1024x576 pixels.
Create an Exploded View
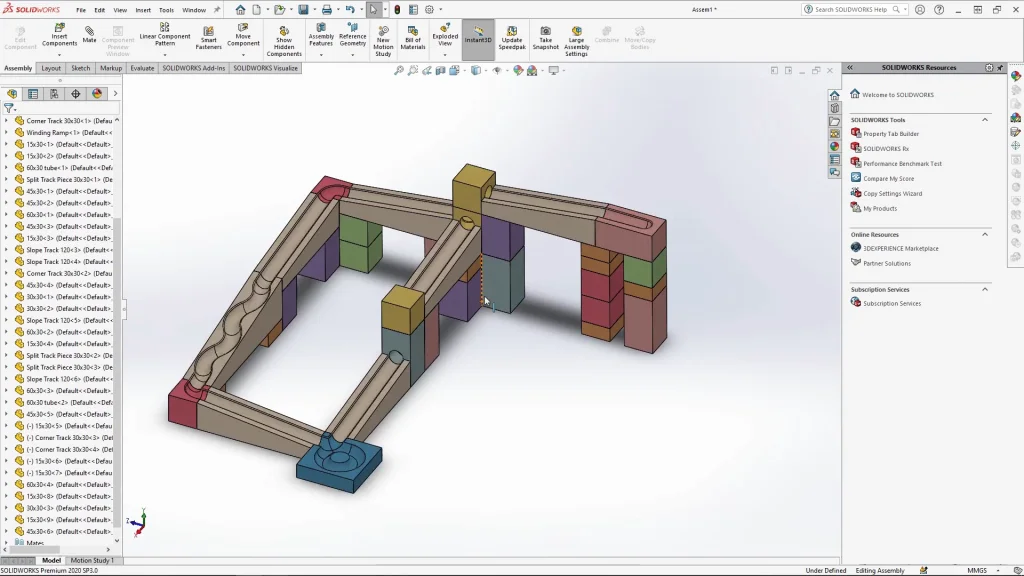[445, 36]
